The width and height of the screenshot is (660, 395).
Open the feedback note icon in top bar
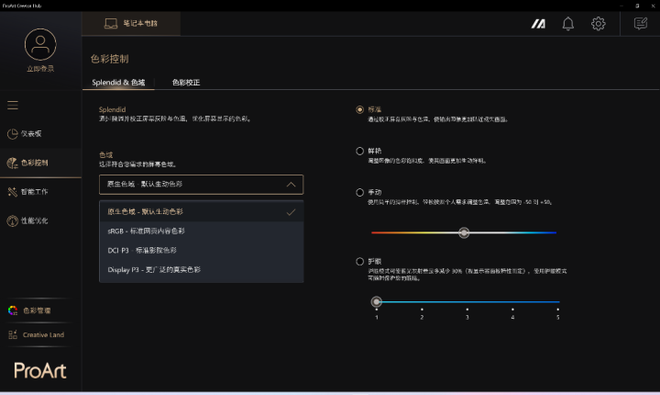tap(640, 24)
